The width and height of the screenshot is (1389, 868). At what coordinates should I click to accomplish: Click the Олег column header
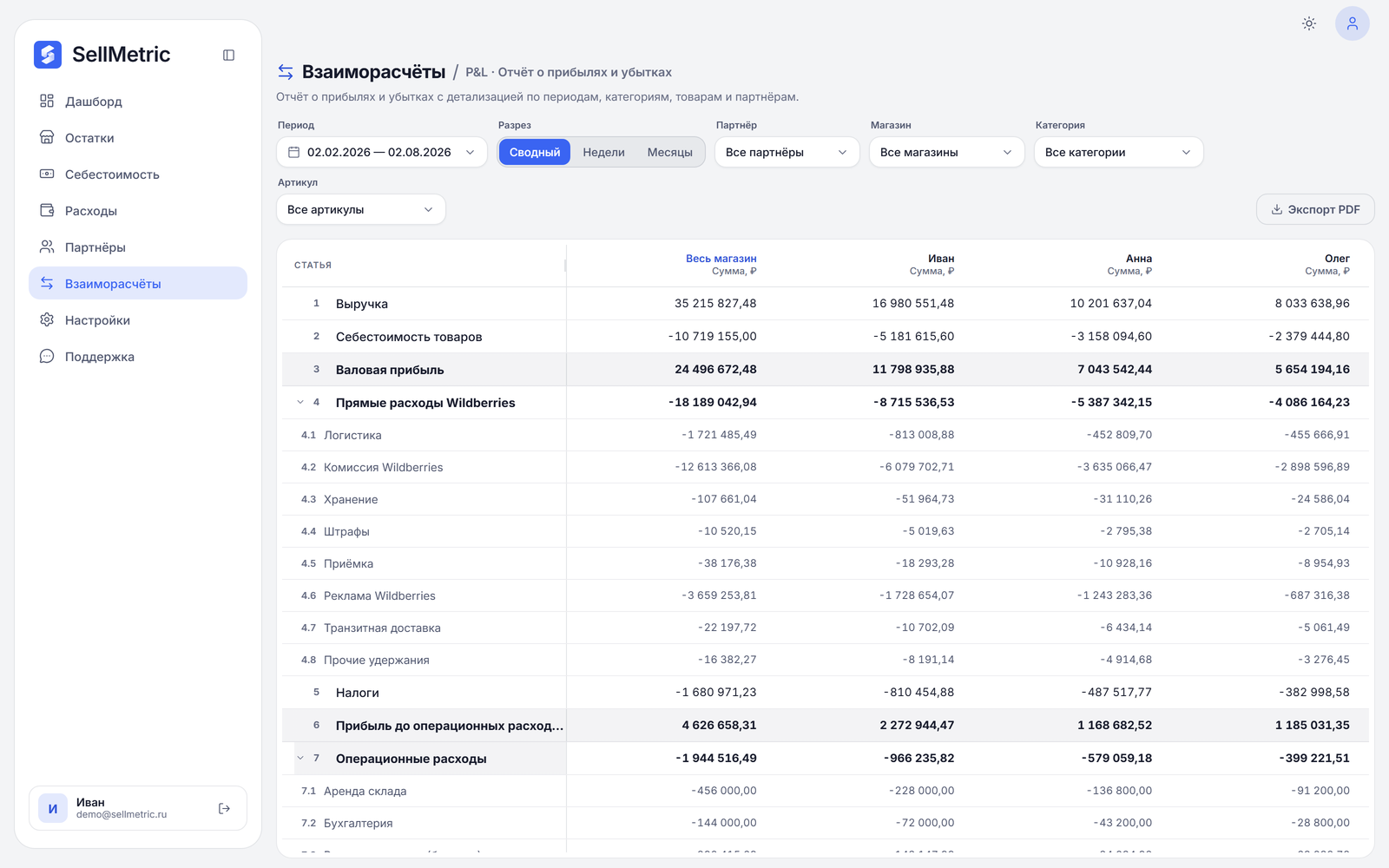1337,259
